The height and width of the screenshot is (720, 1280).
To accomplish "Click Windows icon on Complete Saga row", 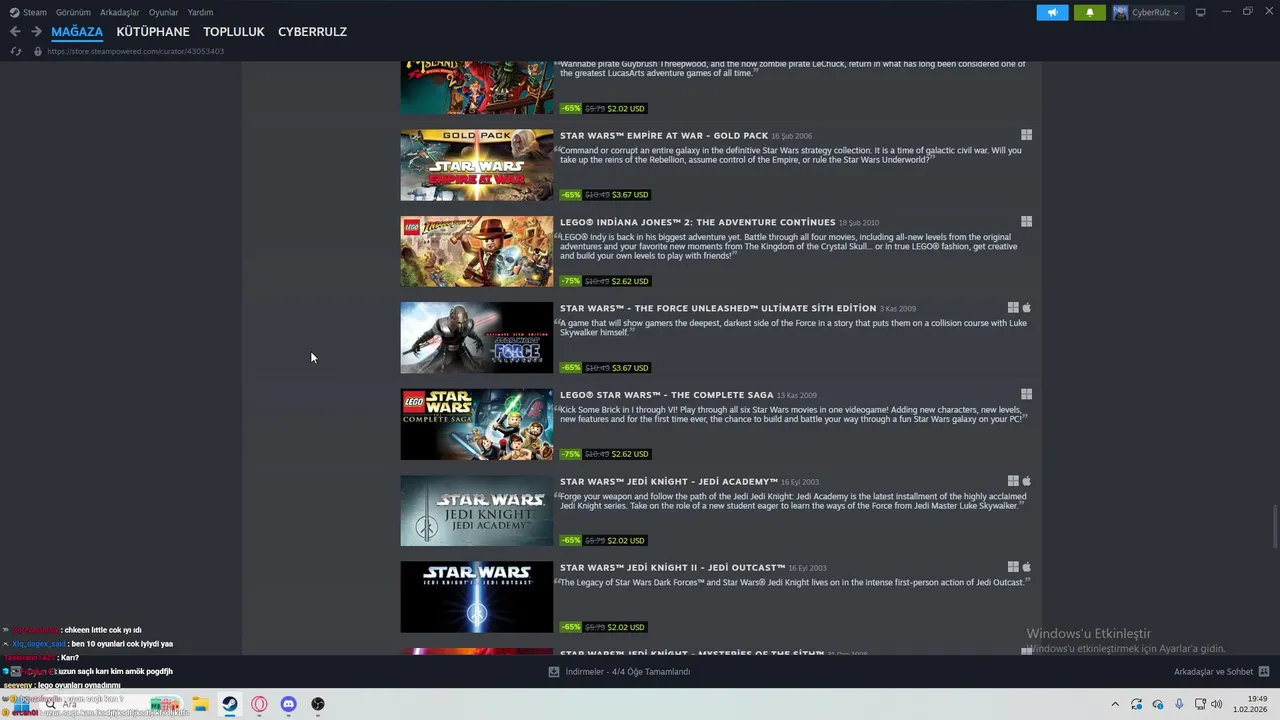I will tap(1026, 394).
